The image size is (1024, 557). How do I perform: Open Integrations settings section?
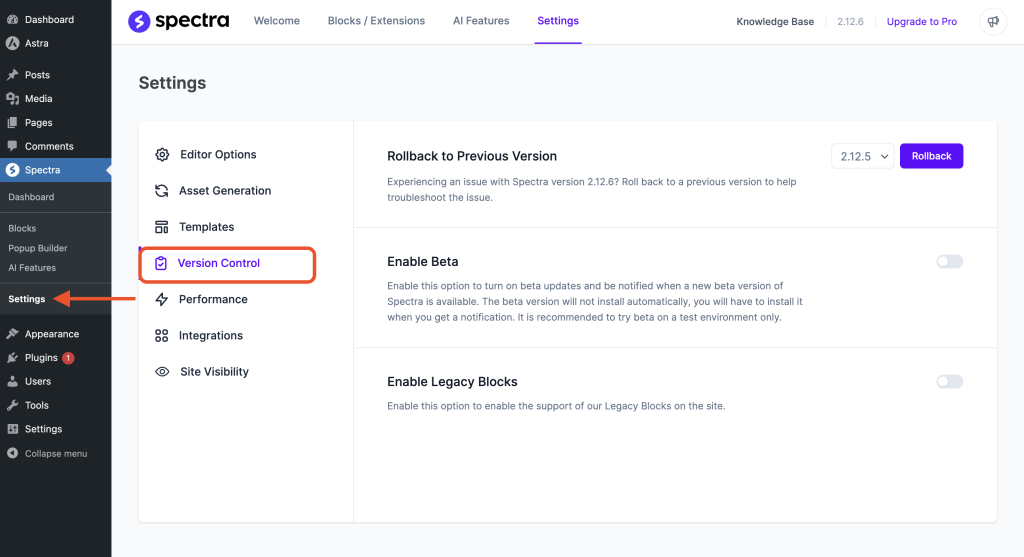point(211,336)
